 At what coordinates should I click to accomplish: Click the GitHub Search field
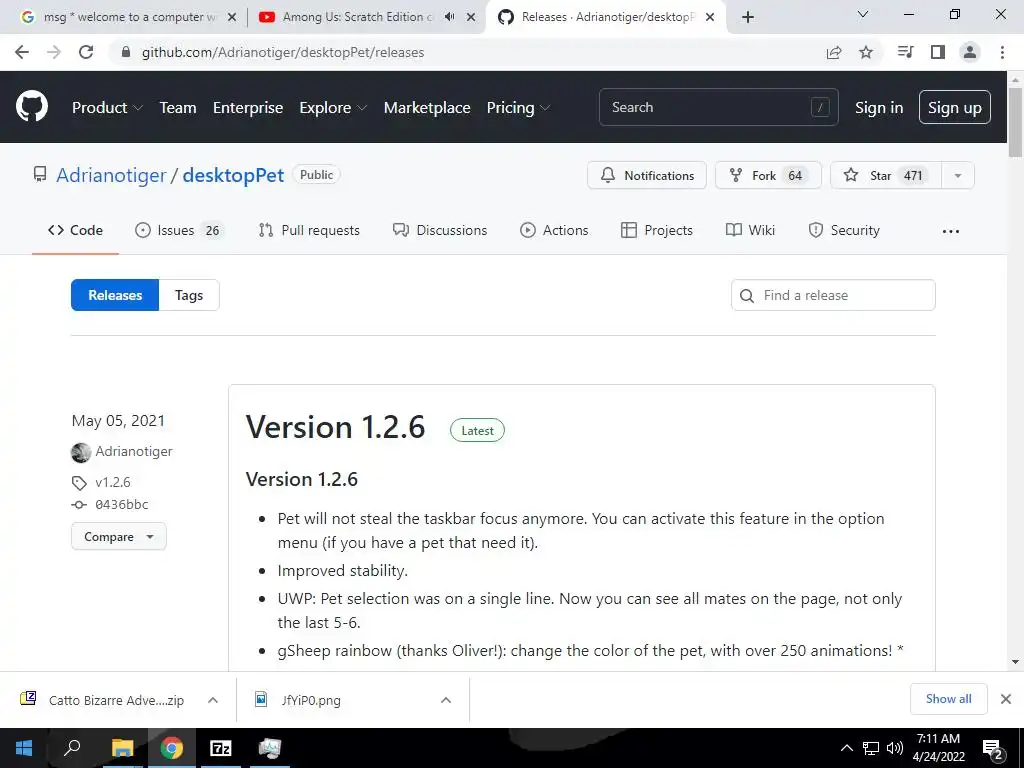click(x=718, y=107)
